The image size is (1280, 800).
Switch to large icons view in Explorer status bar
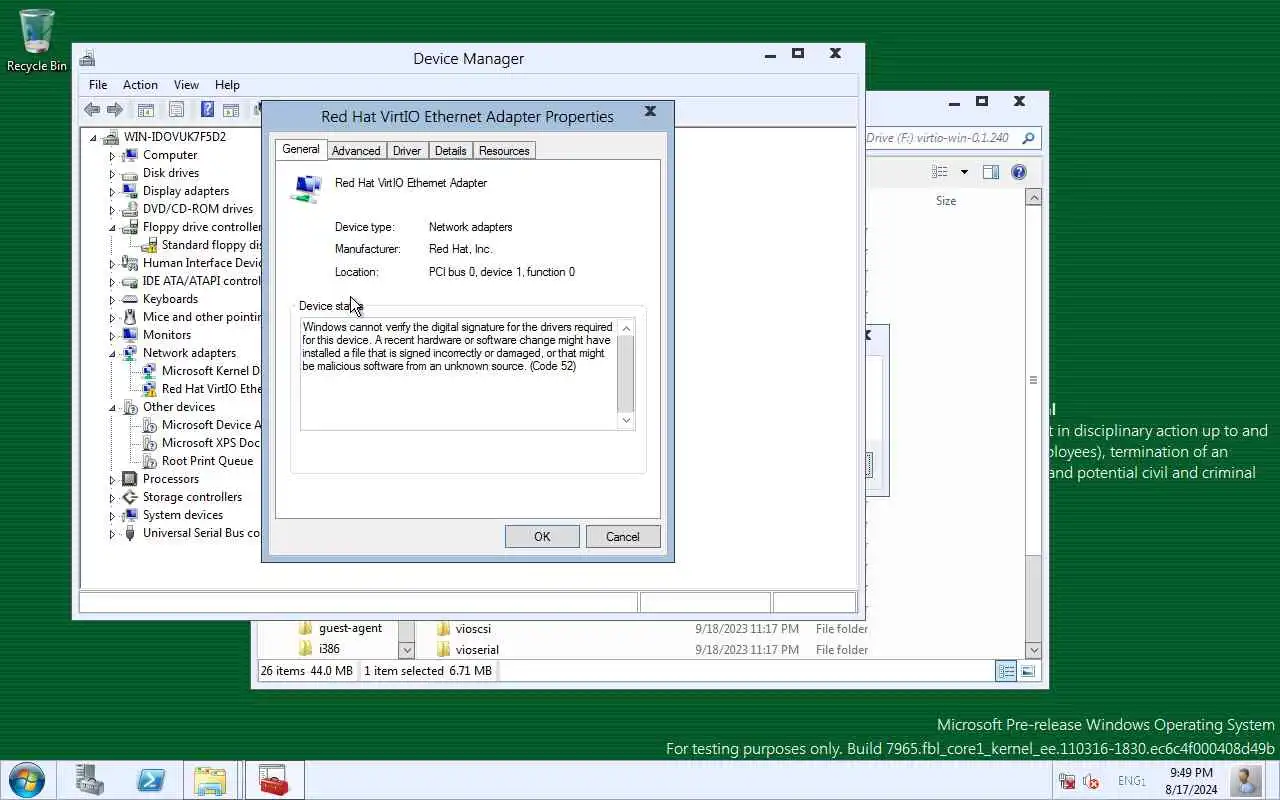click(x=1028, y=671)
